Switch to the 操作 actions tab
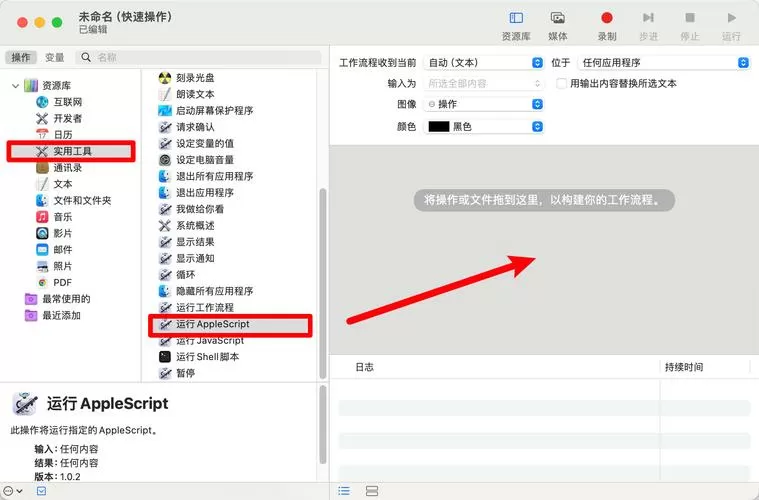The height and width of the screenshot is (500, 759). [x=21, y=57]
